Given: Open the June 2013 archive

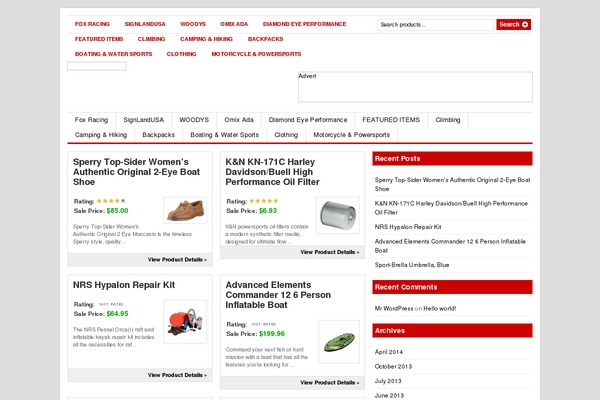Looking at the screenshot, I should pos(389,395).
